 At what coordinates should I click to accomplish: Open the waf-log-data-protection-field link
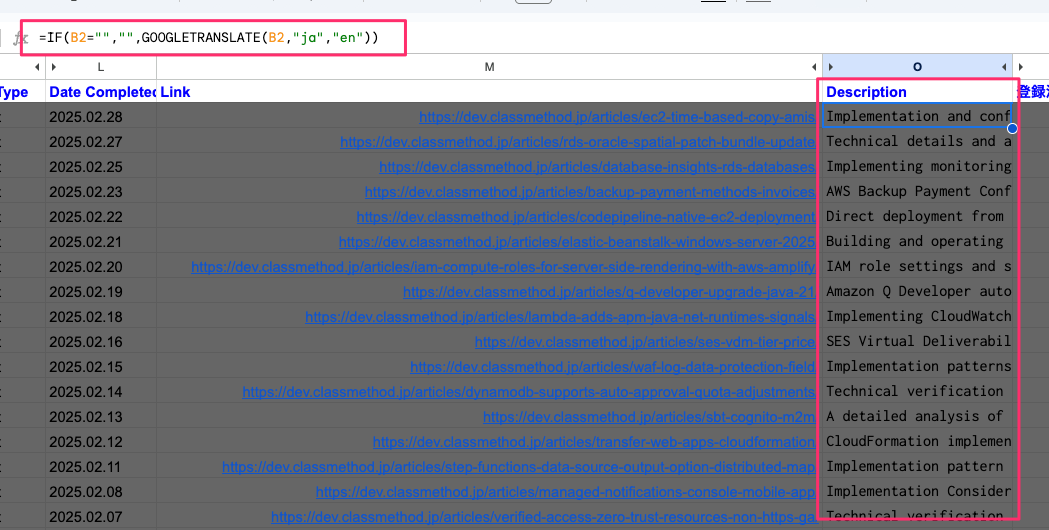(x=612, y=367)
